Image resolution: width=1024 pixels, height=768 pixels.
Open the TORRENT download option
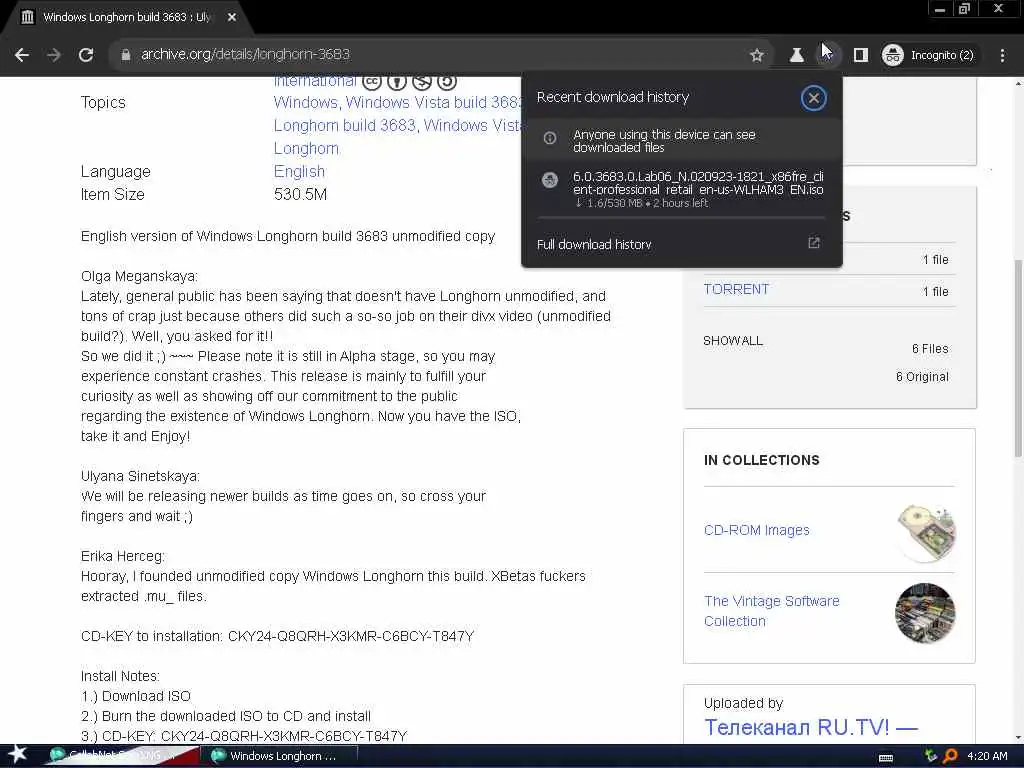tap(736, 289)
